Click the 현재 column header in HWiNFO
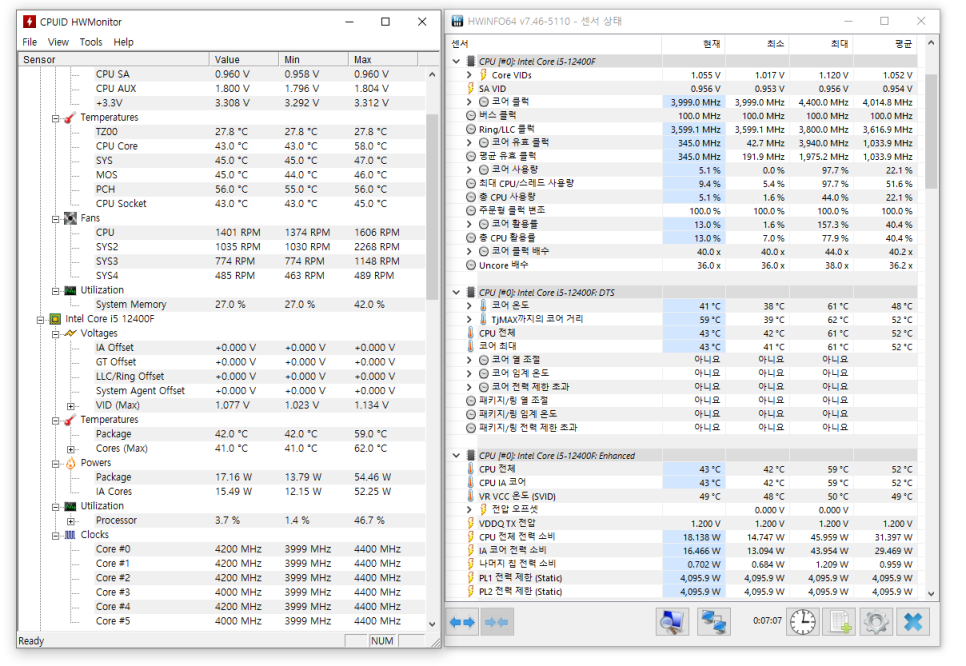966x666 pixels. [693, 44]
